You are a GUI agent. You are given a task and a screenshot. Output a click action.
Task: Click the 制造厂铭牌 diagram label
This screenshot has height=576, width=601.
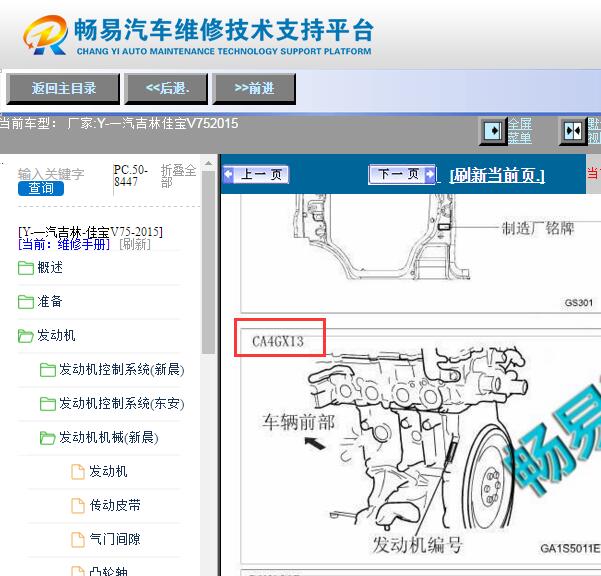tap(538, 229)
